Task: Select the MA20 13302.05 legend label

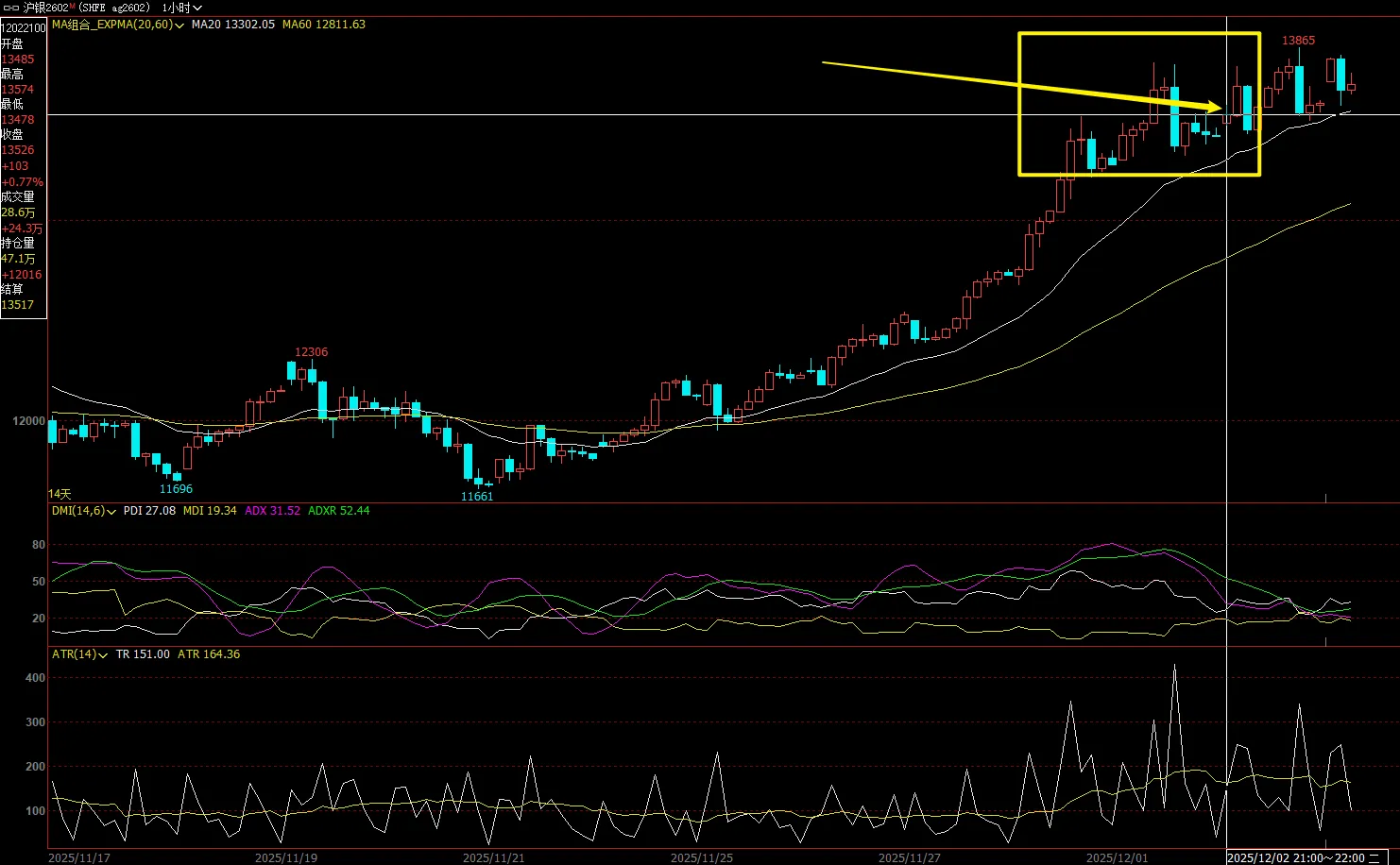Action: pos(232,25)
